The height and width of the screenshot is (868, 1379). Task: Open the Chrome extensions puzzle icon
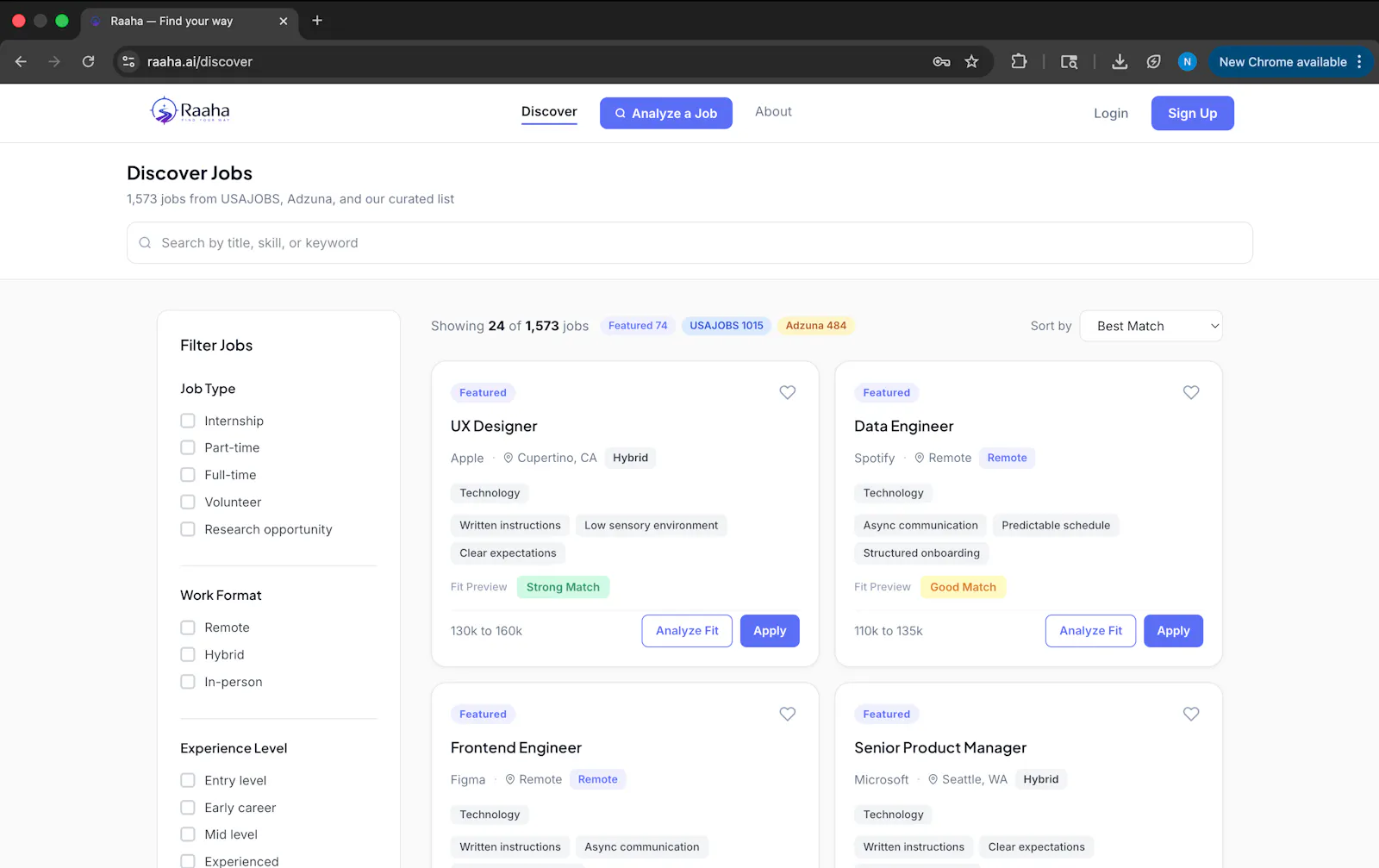click(1019, 61)
